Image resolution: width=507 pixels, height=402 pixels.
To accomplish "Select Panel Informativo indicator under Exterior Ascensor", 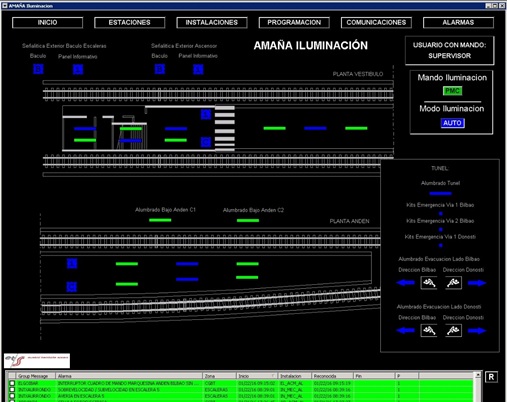I will tap(198, 69).
